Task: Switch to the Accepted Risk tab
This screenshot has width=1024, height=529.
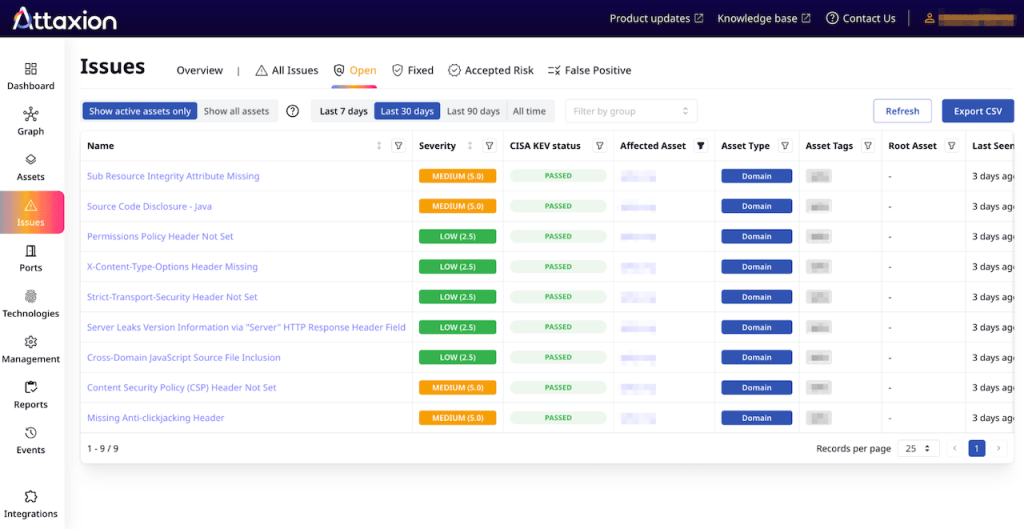Action: tap(490, 71)
